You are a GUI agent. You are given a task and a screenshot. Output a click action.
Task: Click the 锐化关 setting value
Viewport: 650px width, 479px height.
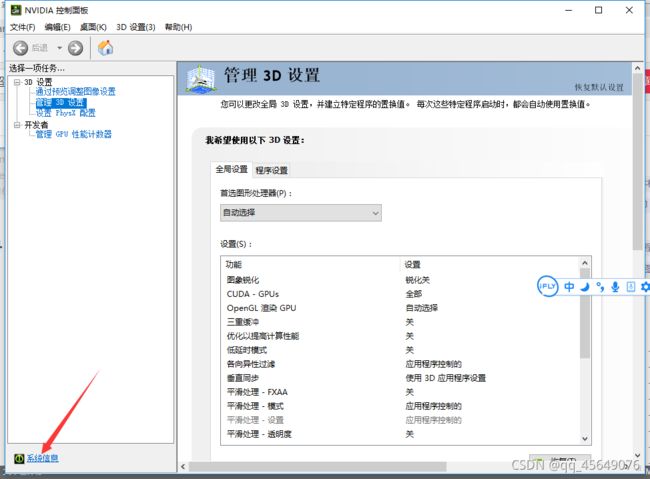coord(417,280)
